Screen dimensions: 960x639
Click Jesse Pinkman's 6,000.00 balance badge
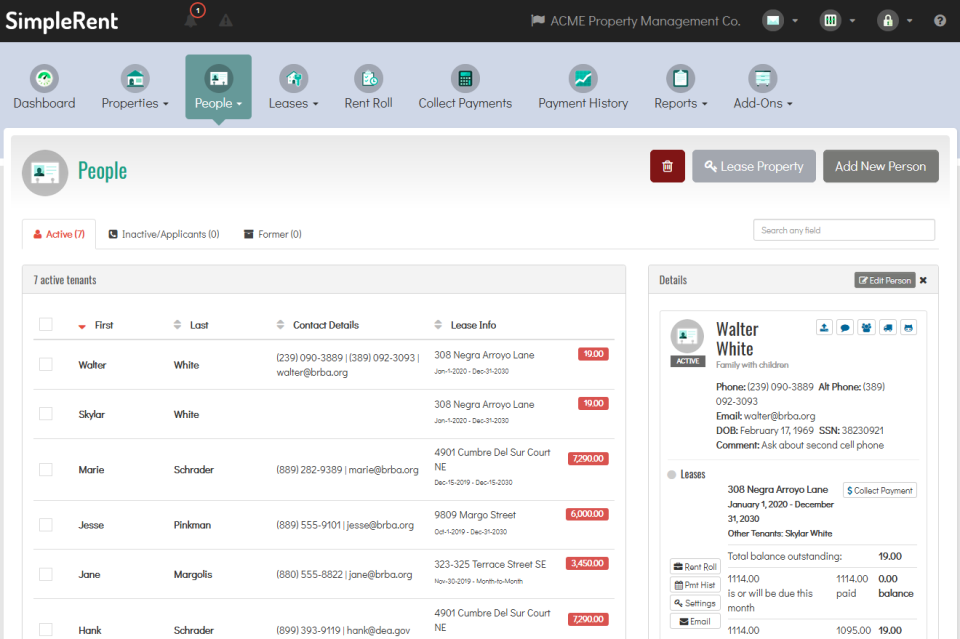pos(587,514)
